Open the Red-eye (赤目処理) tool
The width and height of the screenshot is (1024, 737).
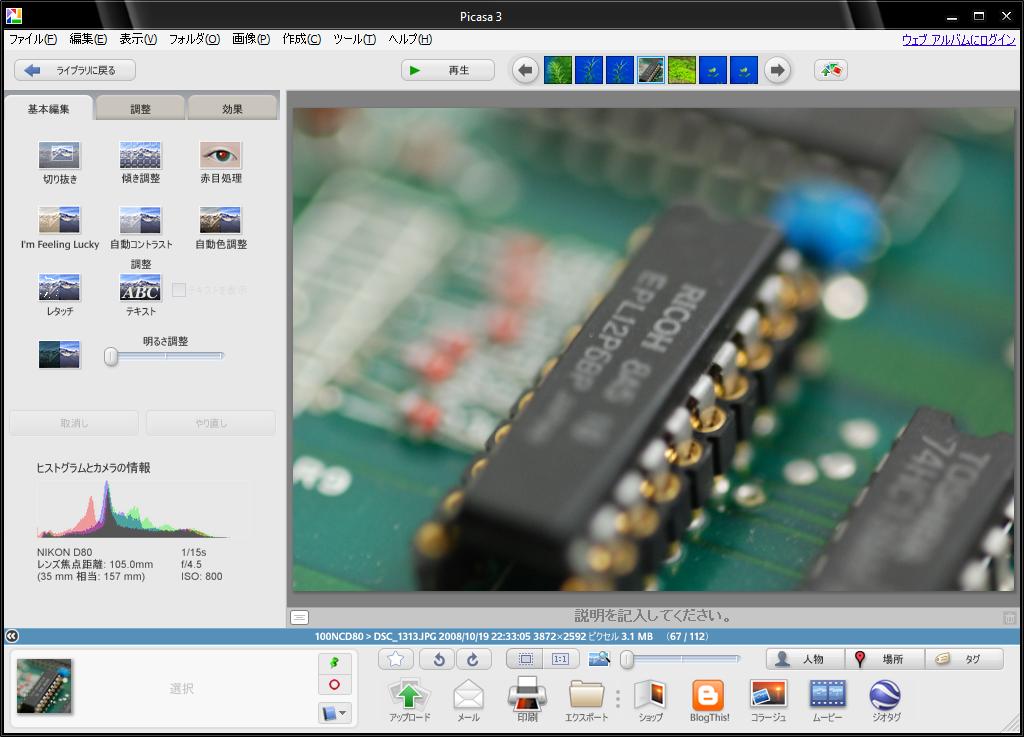tap(221, 155)
